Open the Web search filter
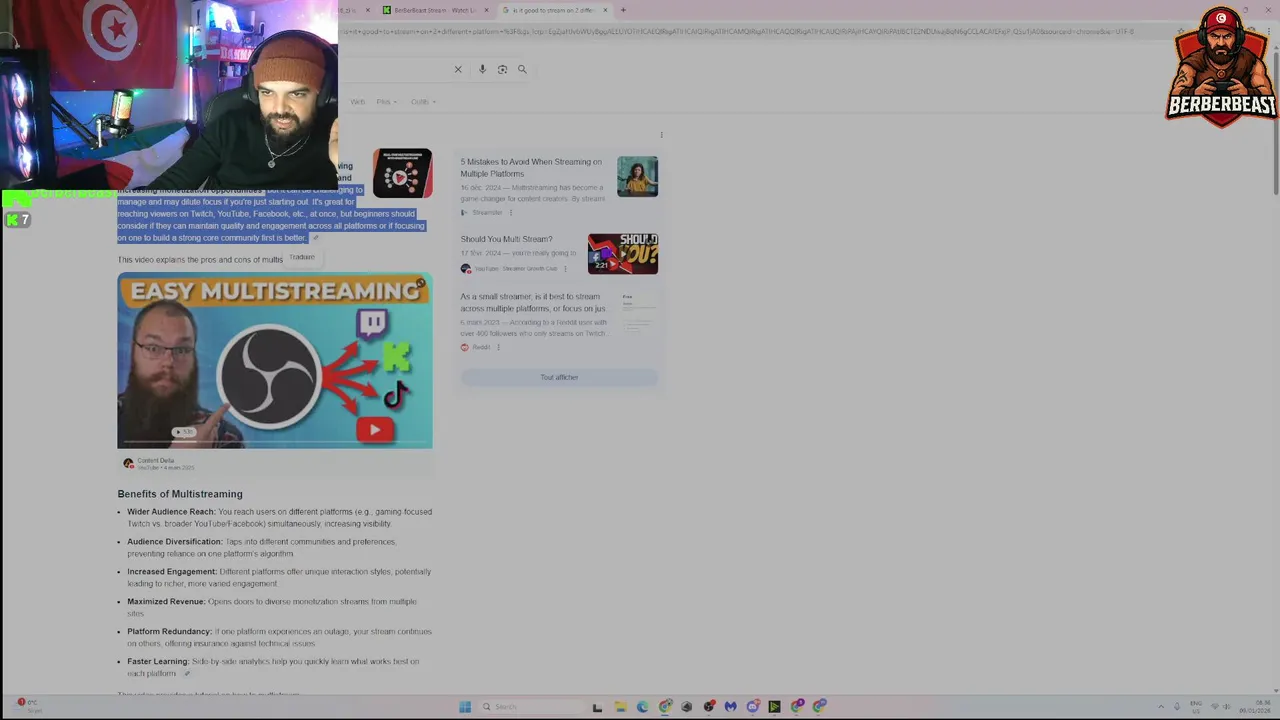 (357, 102)
